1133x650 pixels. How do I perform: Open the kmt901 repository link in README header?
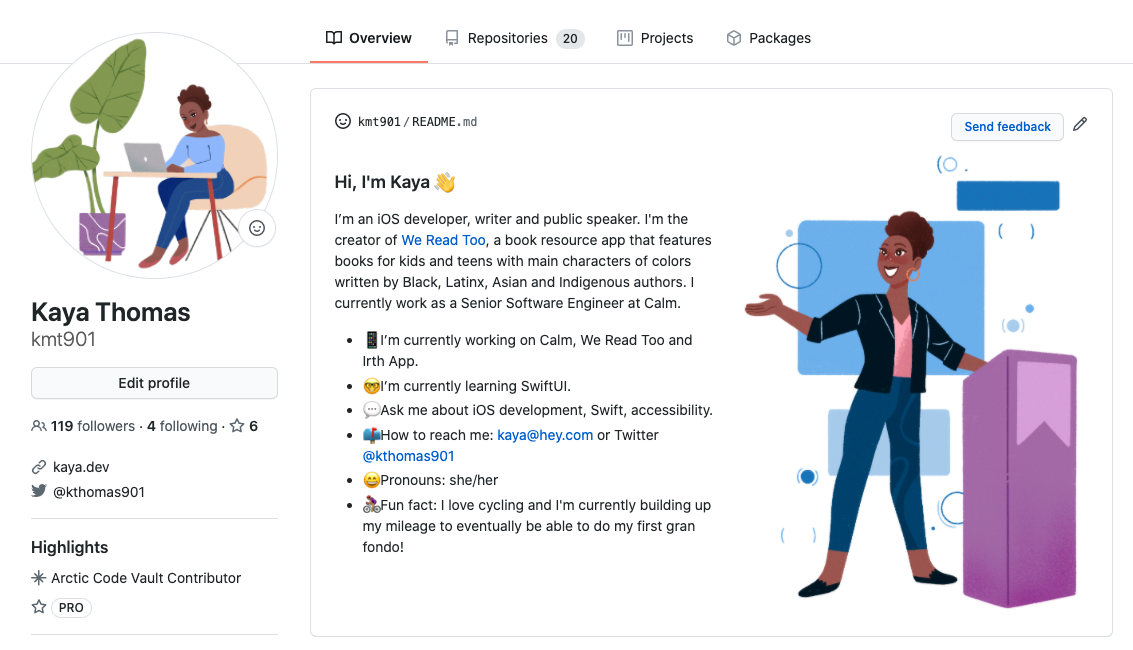pyautogui.click(x=379, y=122)
